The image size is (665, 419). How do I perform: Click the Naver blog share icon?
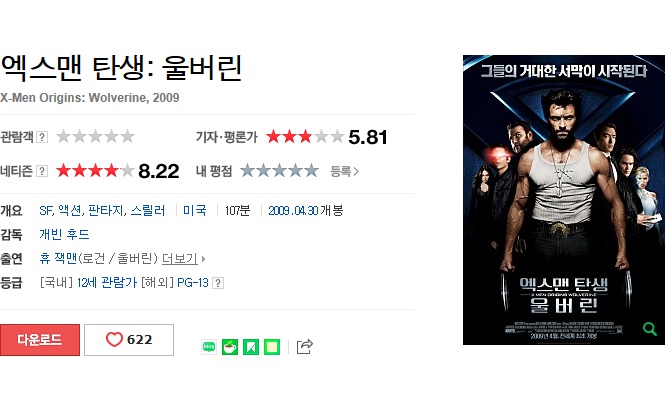click(x=209, y=347)
